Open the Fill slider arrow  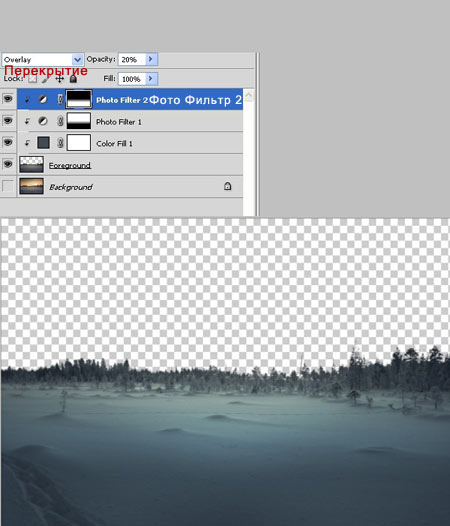point(151,79)
